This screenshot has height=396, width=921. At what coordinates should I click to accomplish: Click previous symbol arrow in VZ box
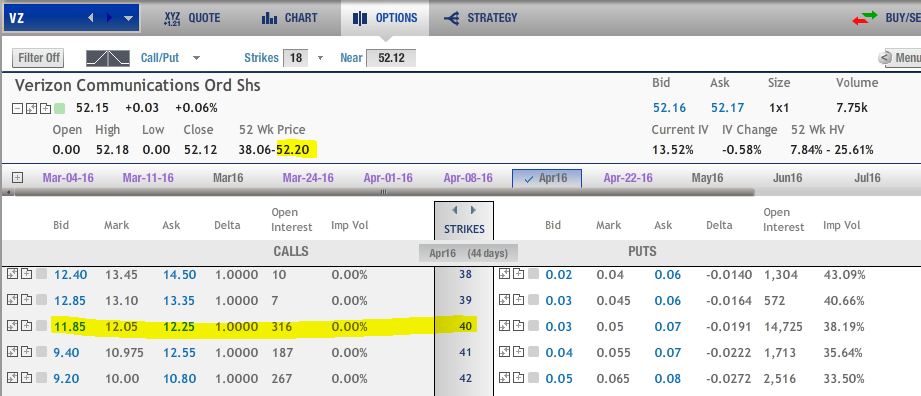[90, 18]
